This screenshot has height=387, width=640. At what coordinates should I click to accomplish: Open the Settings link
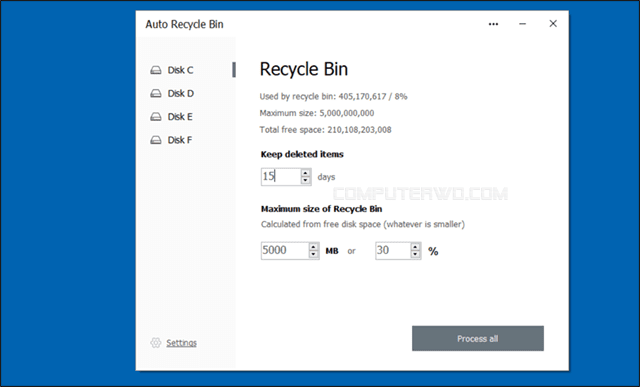tap(181, 343)
